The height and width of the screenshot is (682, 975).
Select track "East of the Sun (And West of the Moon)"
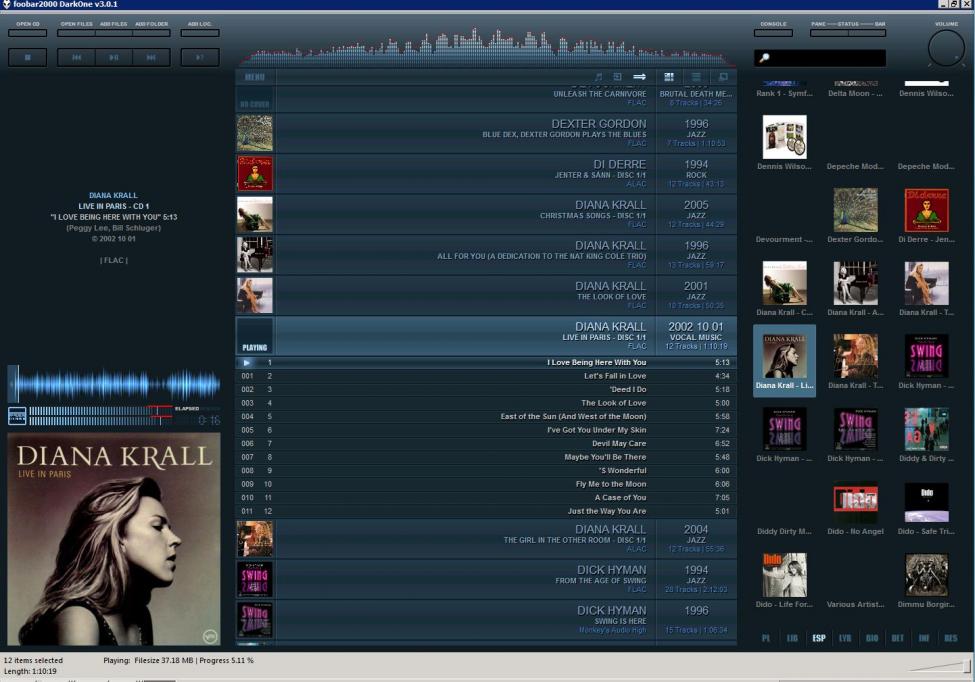click(x=486, y=417)
